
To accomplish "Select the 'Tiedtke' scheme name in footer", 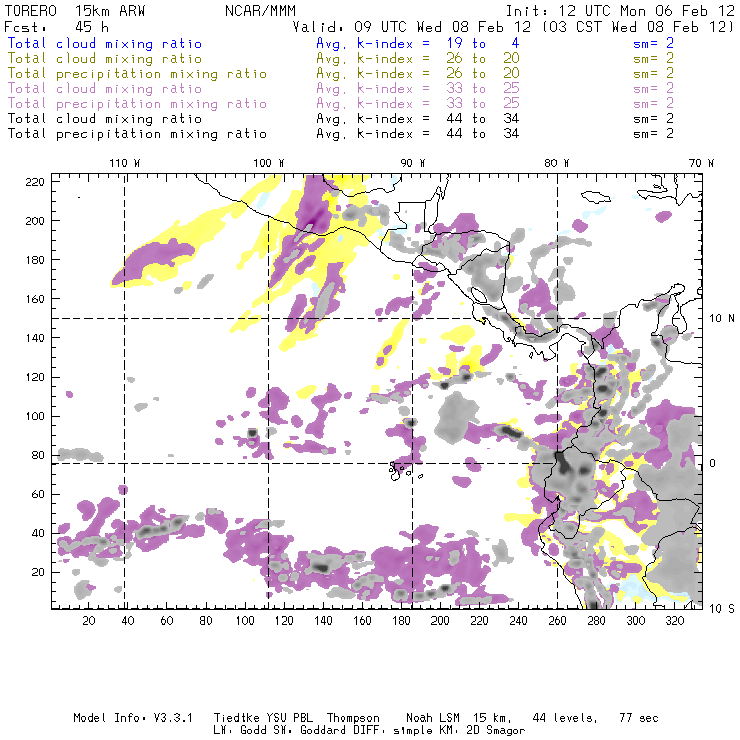I will pyautogui.click(x=237, y=718).
